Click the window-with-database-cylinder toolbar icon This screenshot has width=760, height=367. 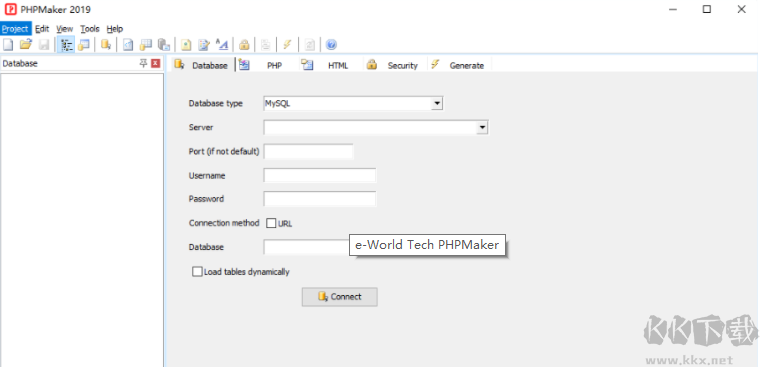click(84, 45)
